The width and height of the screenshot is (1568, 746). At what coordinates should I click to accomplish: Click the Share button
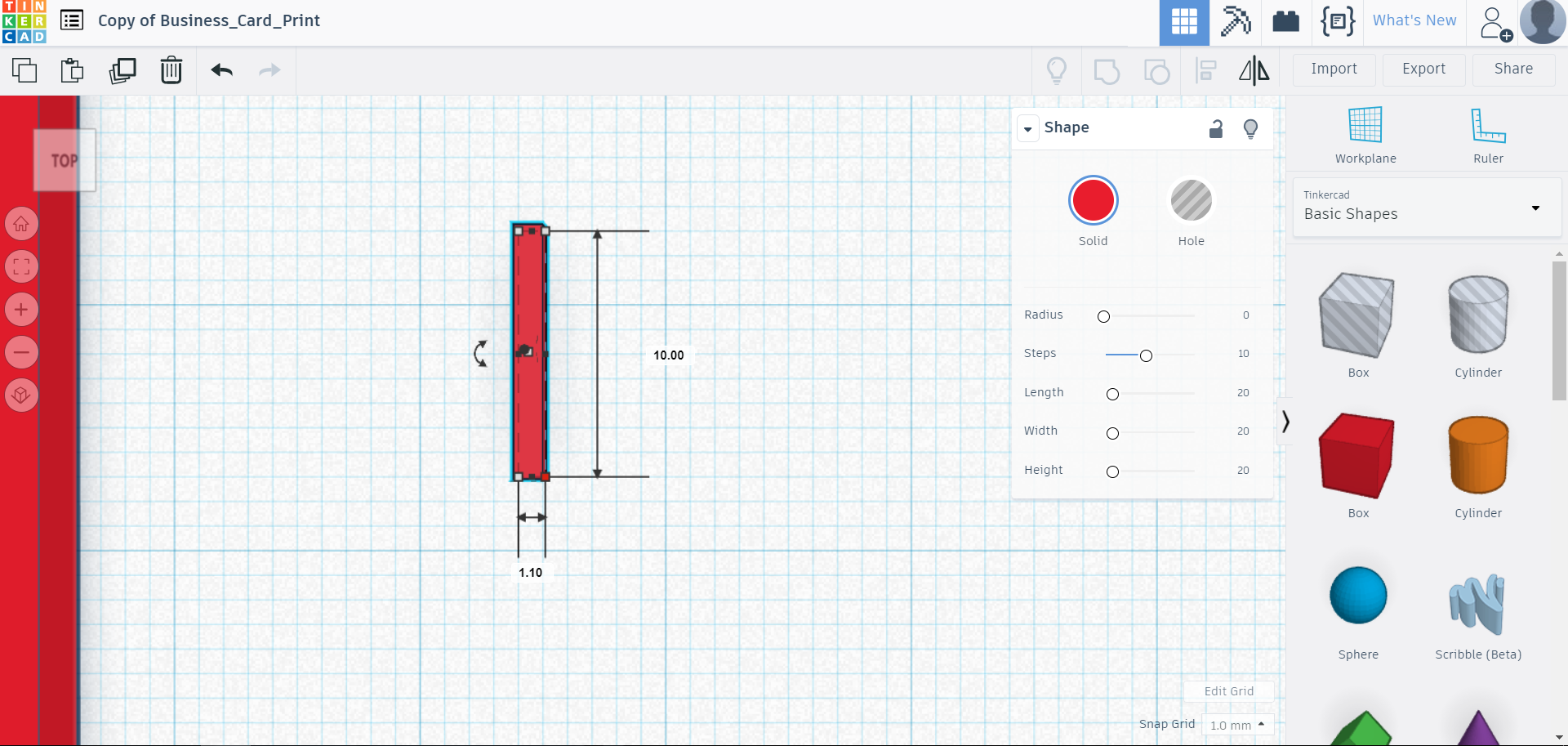pyautogui.click(x=1513, y=69)
